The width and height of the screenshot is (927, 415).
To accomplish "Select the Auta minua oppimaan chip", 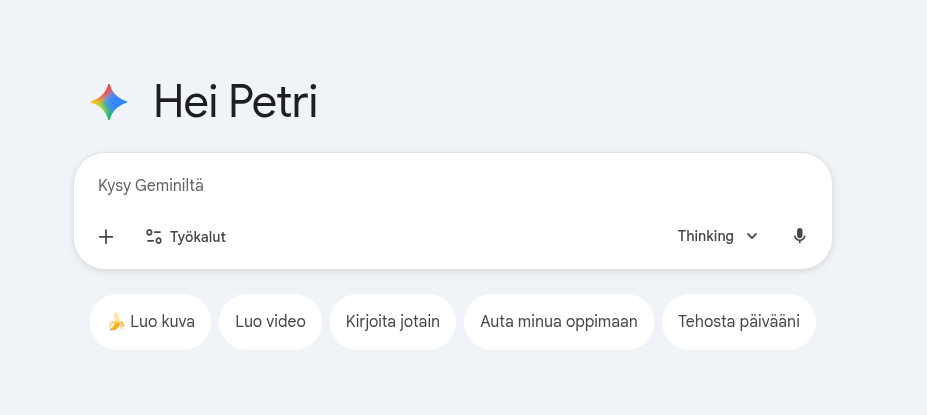I will pyautogui.click(x=558, y=322).
